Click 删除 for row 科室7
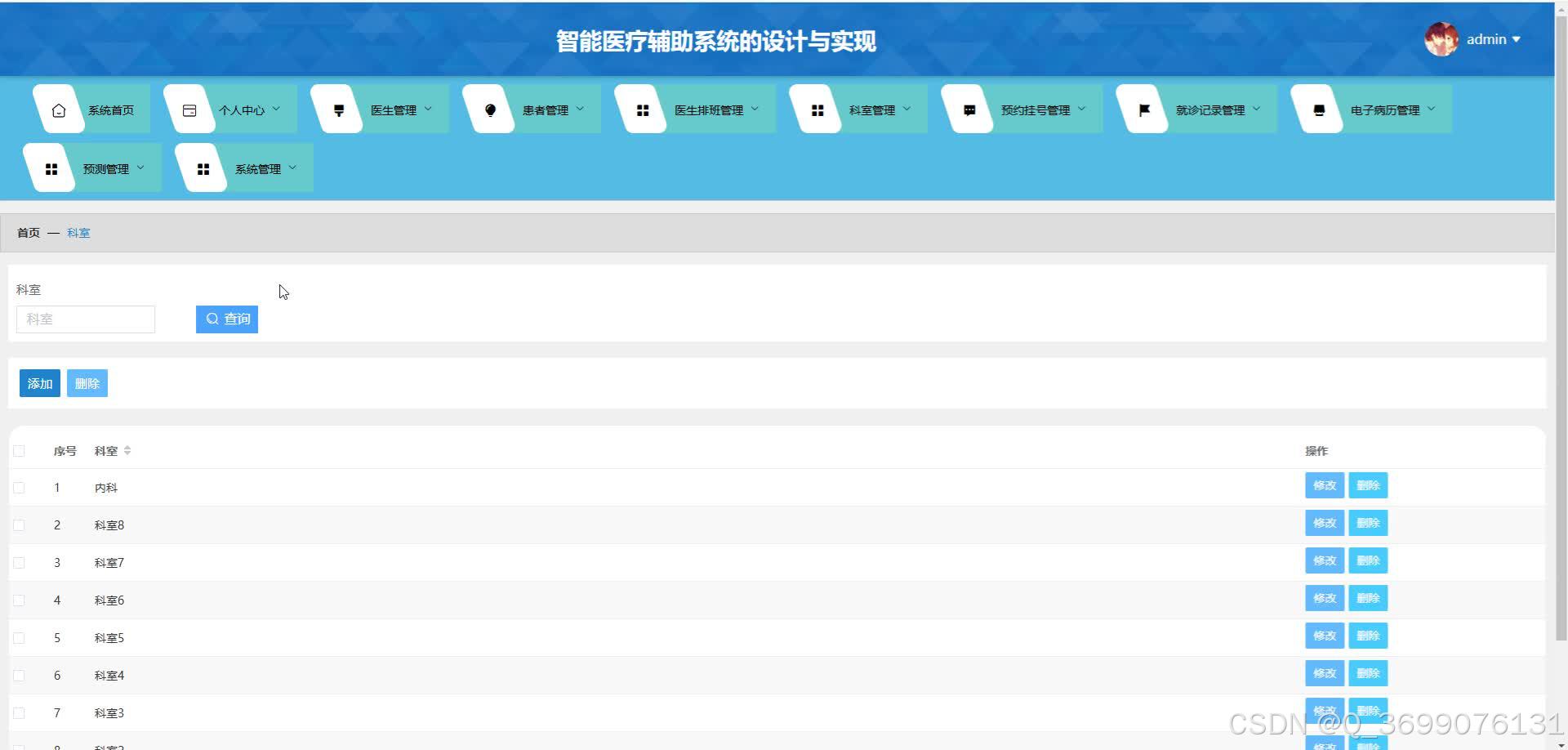This screenshot has width=1568, height=750. tap(1368, 560)
